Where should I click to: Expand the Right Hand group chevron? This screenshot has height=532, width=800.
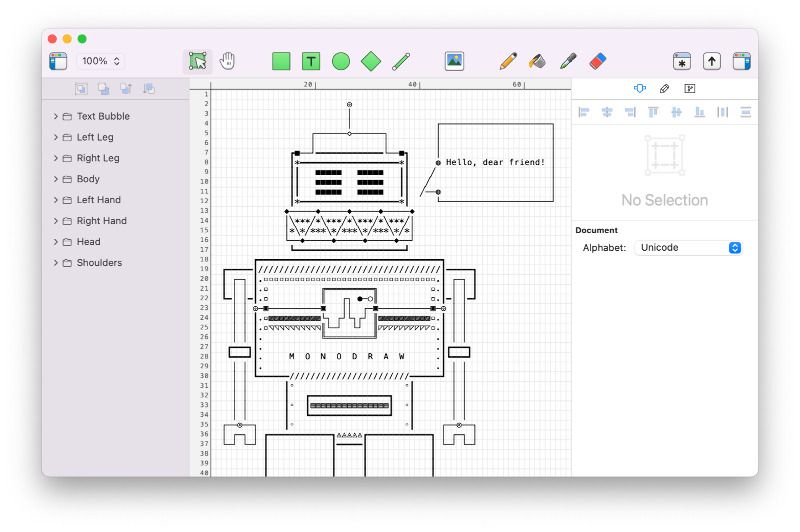coord(56,221)
